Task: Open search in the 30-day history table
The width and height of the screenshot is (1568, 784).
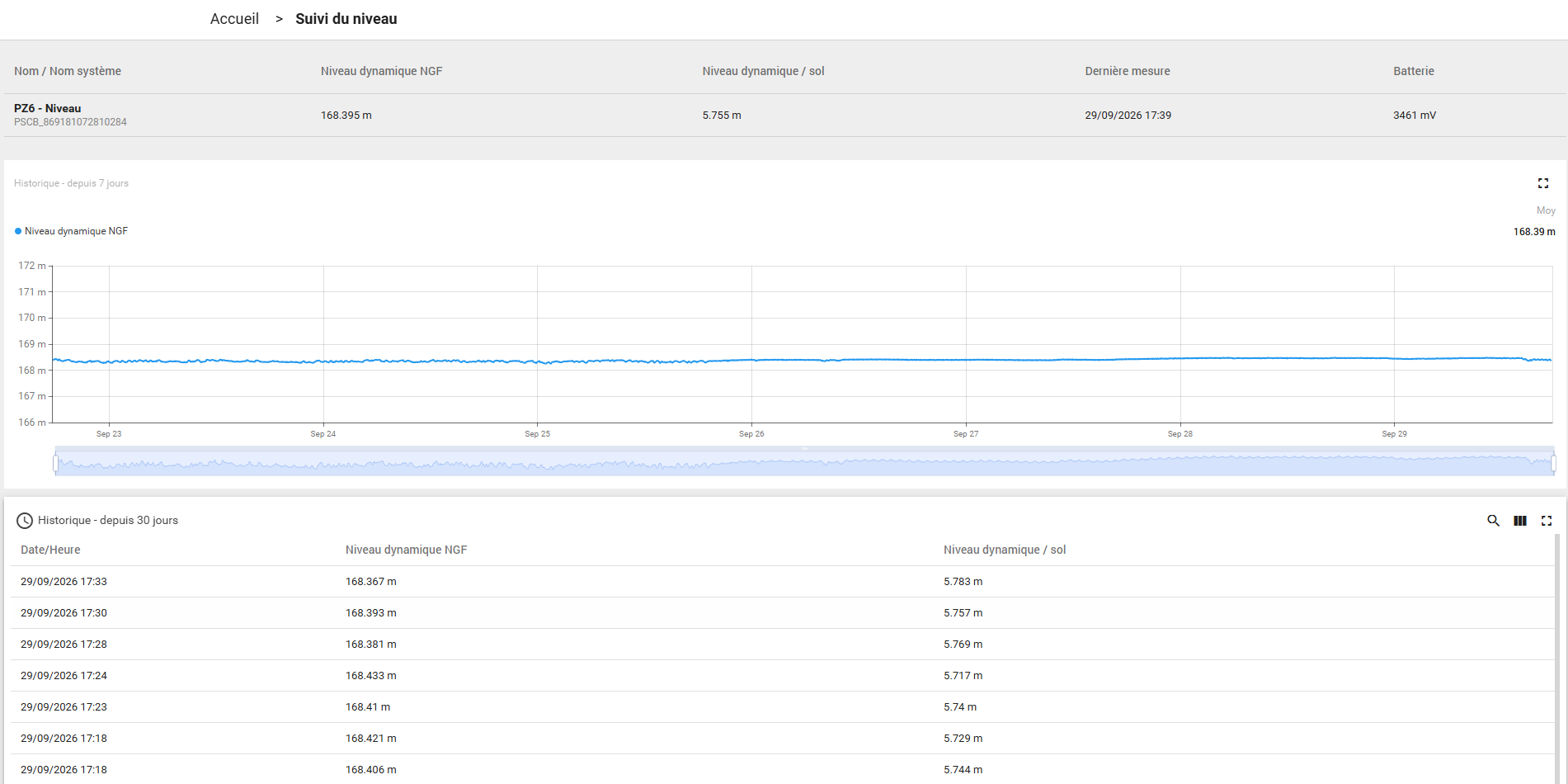Action: pos(1493,521)
